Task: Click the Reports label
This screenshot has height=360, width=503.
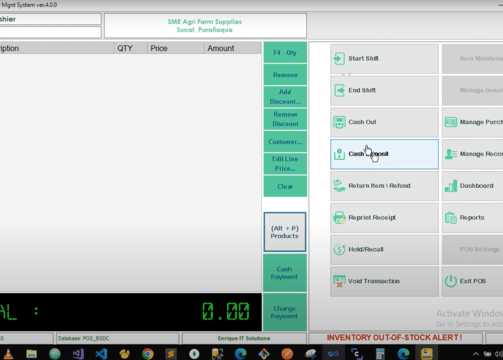Action: click(472, 217)
